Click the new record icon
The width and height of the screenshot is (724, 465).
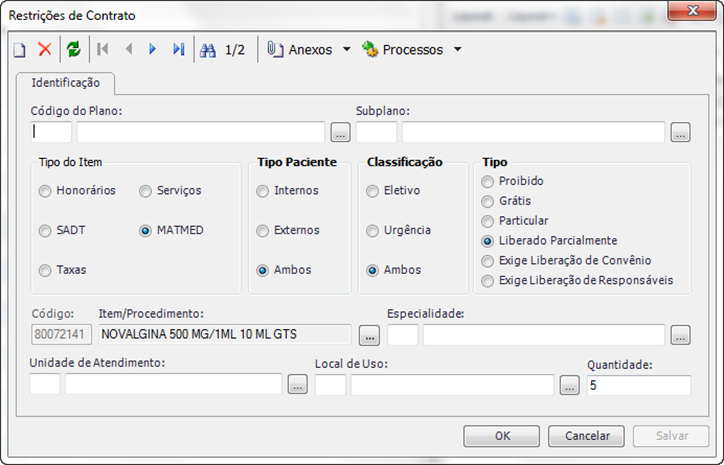tap(20, 49)
